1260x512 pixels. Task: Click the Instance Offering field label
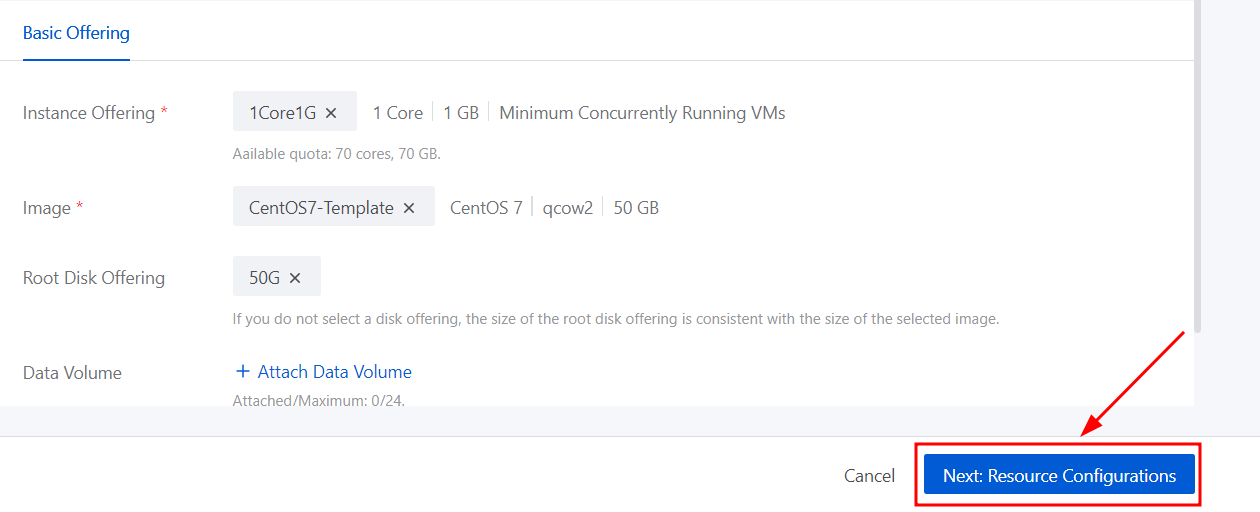pyautogui.click(x=89, y=113)
